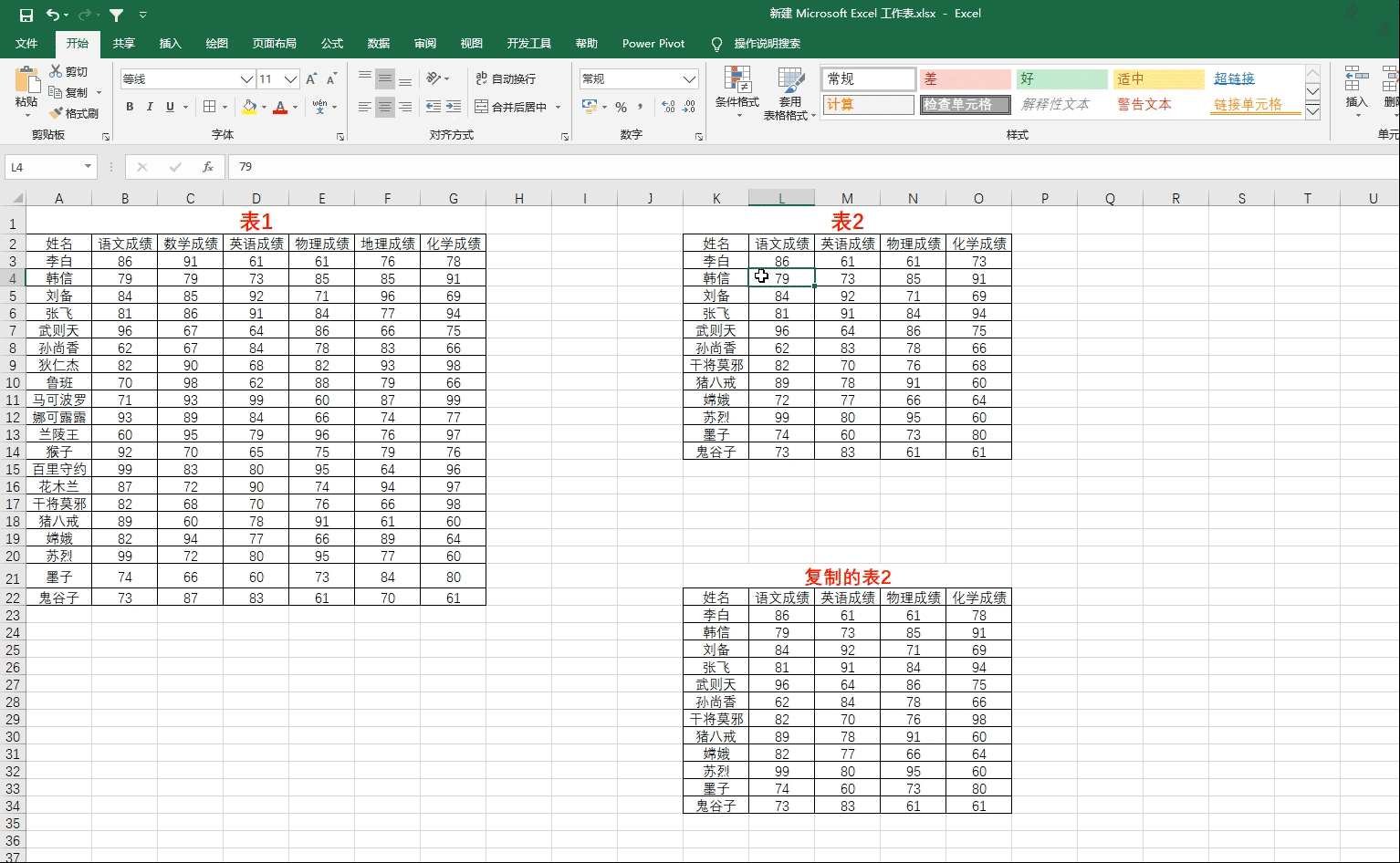Toggle Bold formatting

[130, 107]
